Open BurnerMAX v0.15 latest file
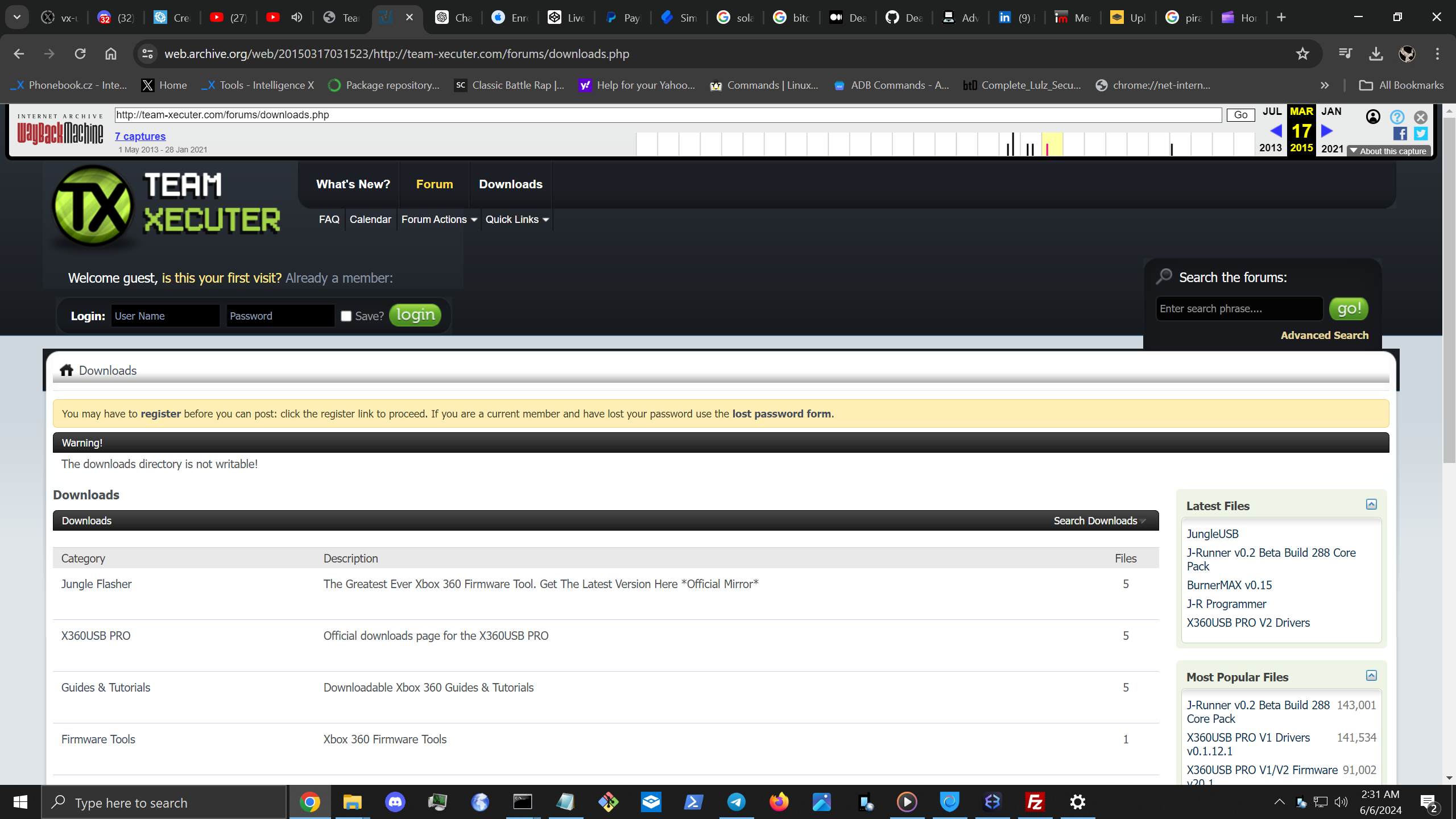Screen dimensions: 1456x819 1229,585
